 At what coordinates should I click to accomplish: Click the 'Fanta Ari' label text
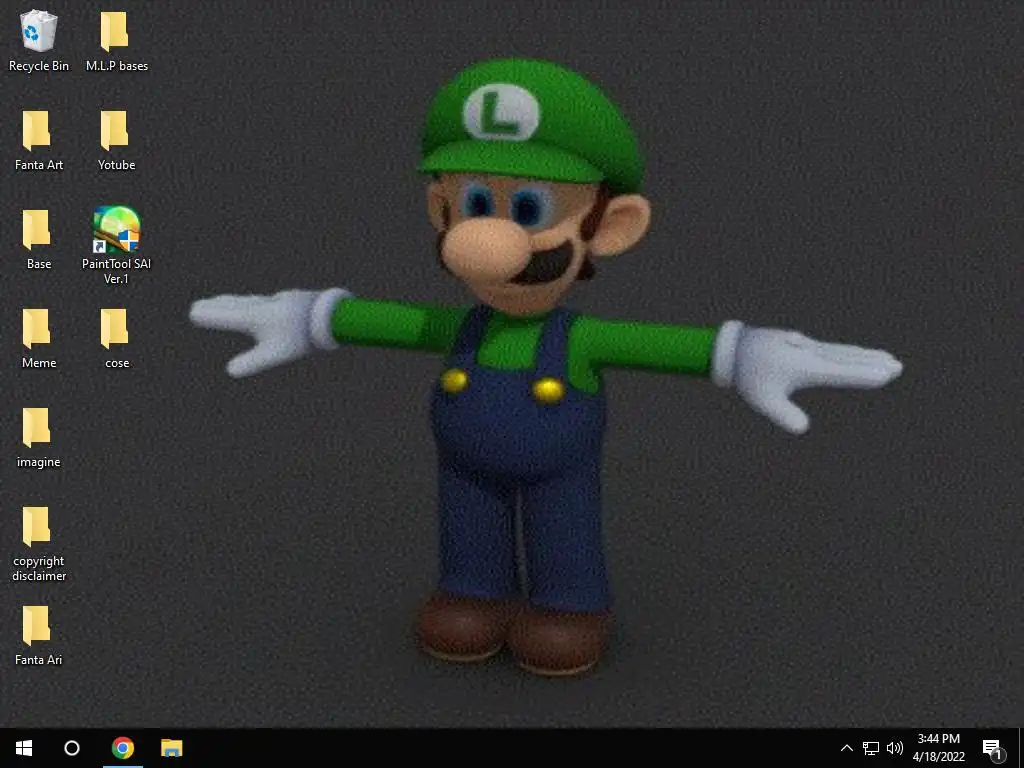39,660
